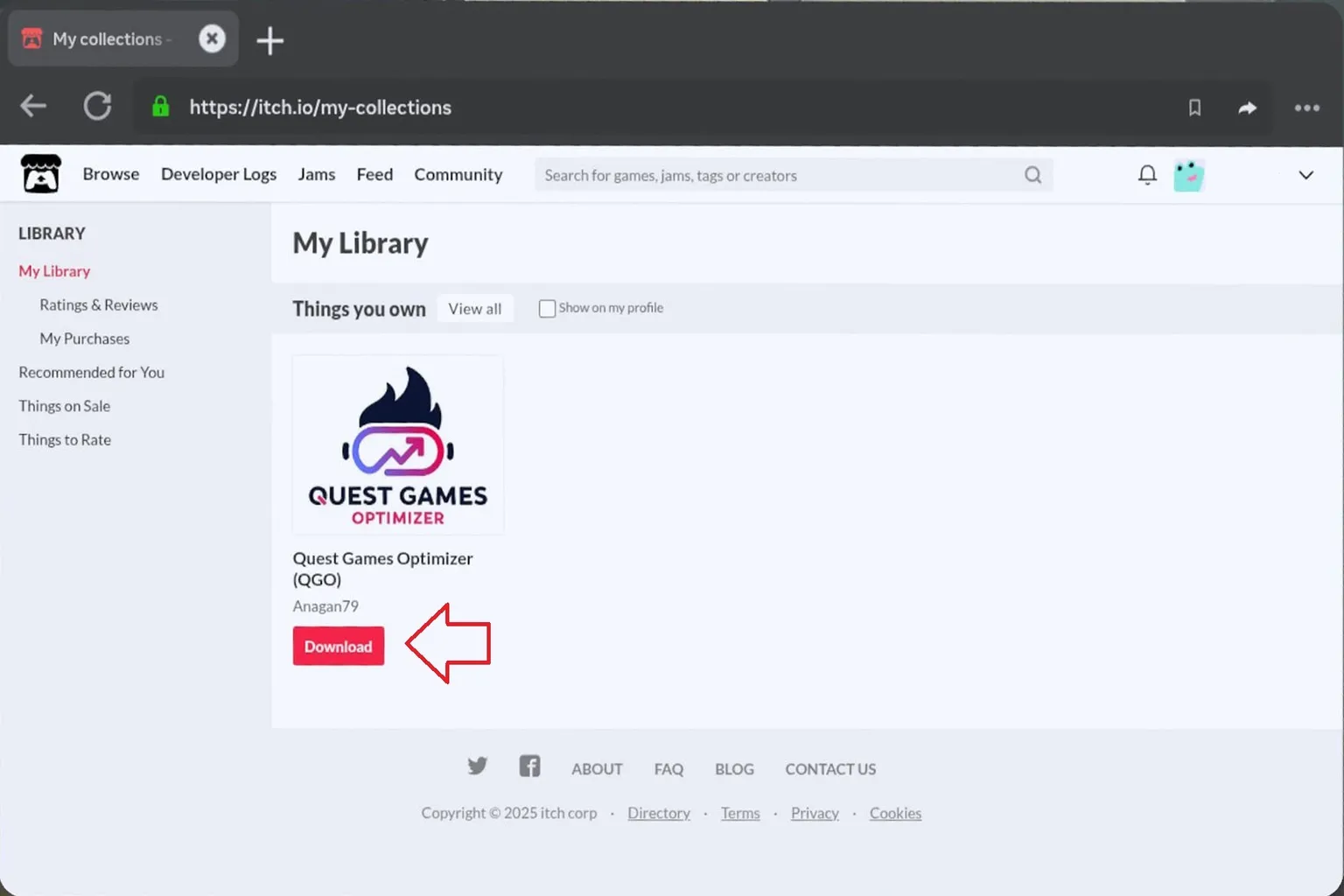Open the Twitter footer icon

(x=477, y=766)
